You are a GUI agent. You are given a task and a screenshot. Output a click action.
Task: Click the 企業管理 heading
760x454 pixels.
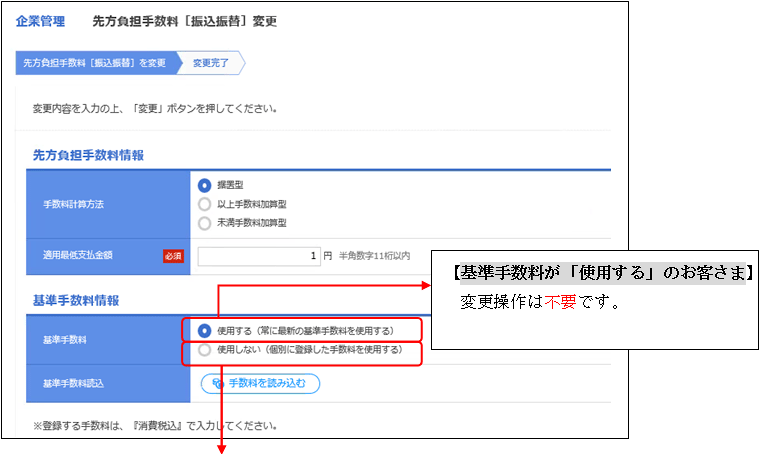pos(40,21)
